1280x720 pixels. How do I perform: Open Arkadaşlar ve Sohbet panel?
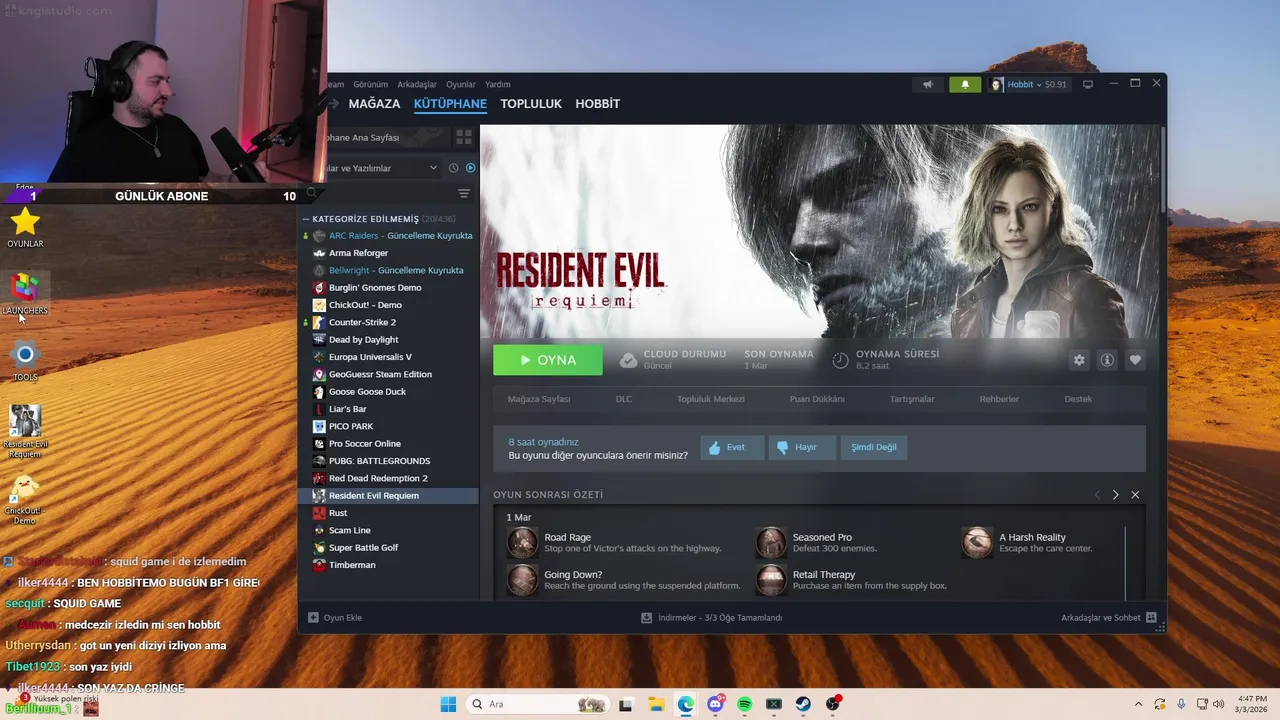click(1108, 618)
